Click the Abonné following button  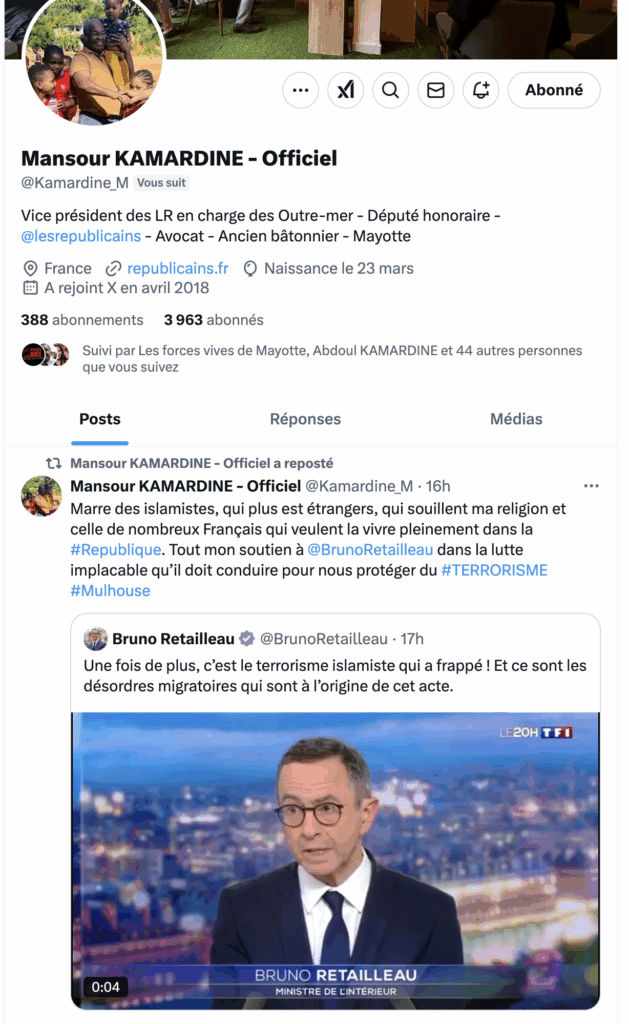click(554, 90)
